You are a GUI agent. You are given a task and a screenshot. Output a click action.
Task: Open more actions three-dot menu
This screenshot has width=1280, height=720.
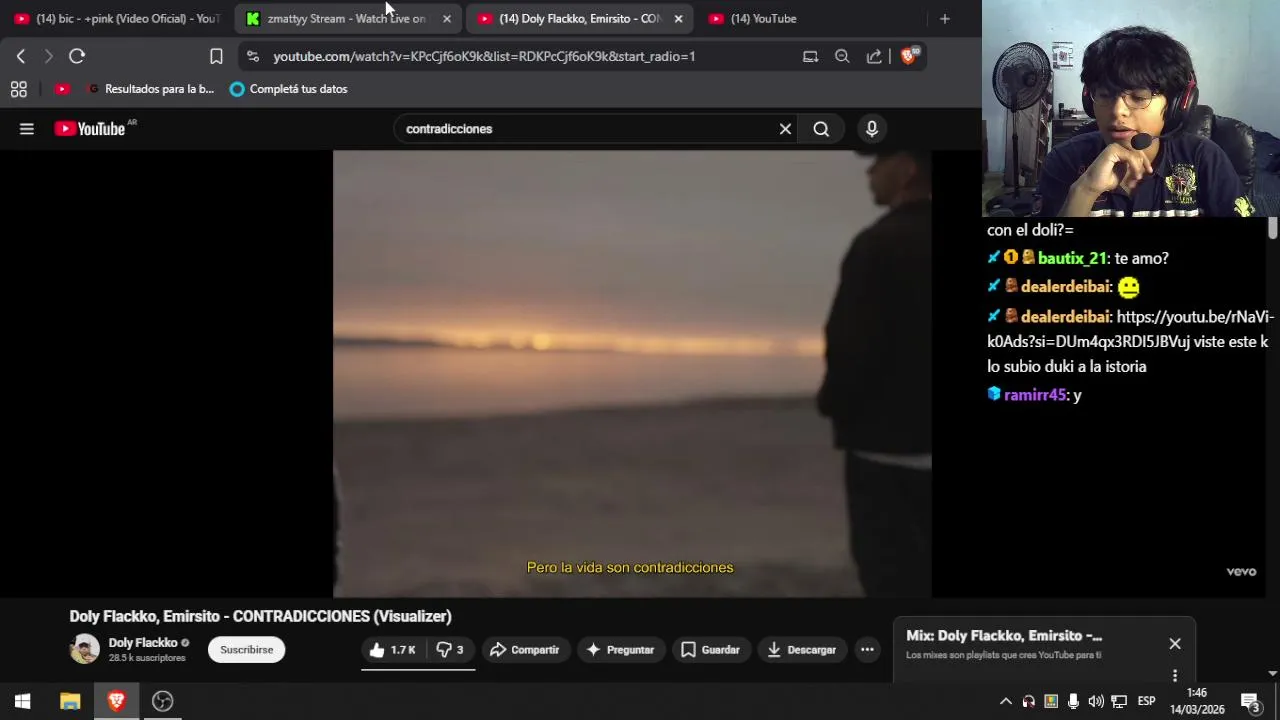pos(867,649)
